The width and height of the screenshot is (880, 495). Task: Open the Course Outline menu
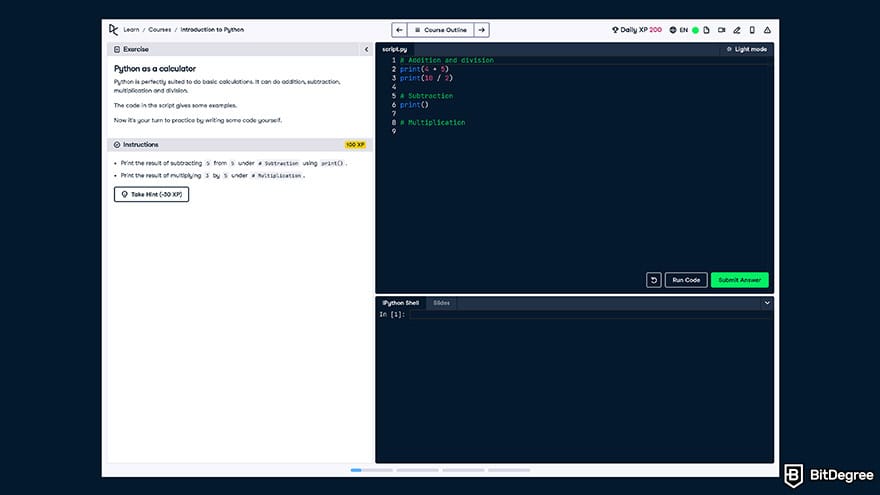pos(441,30)
